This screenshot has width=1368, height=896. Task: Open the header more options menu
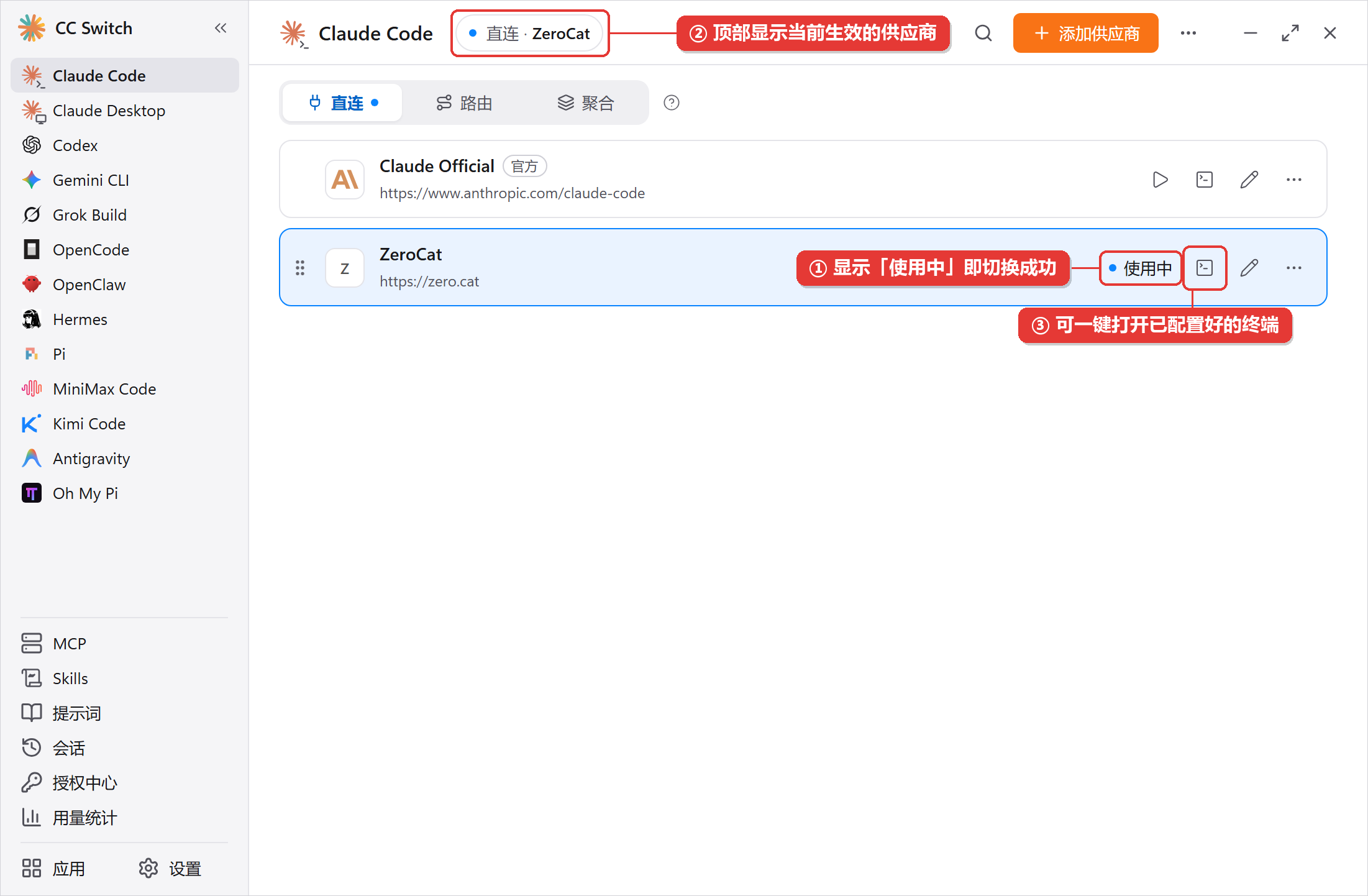(1188, 33)
